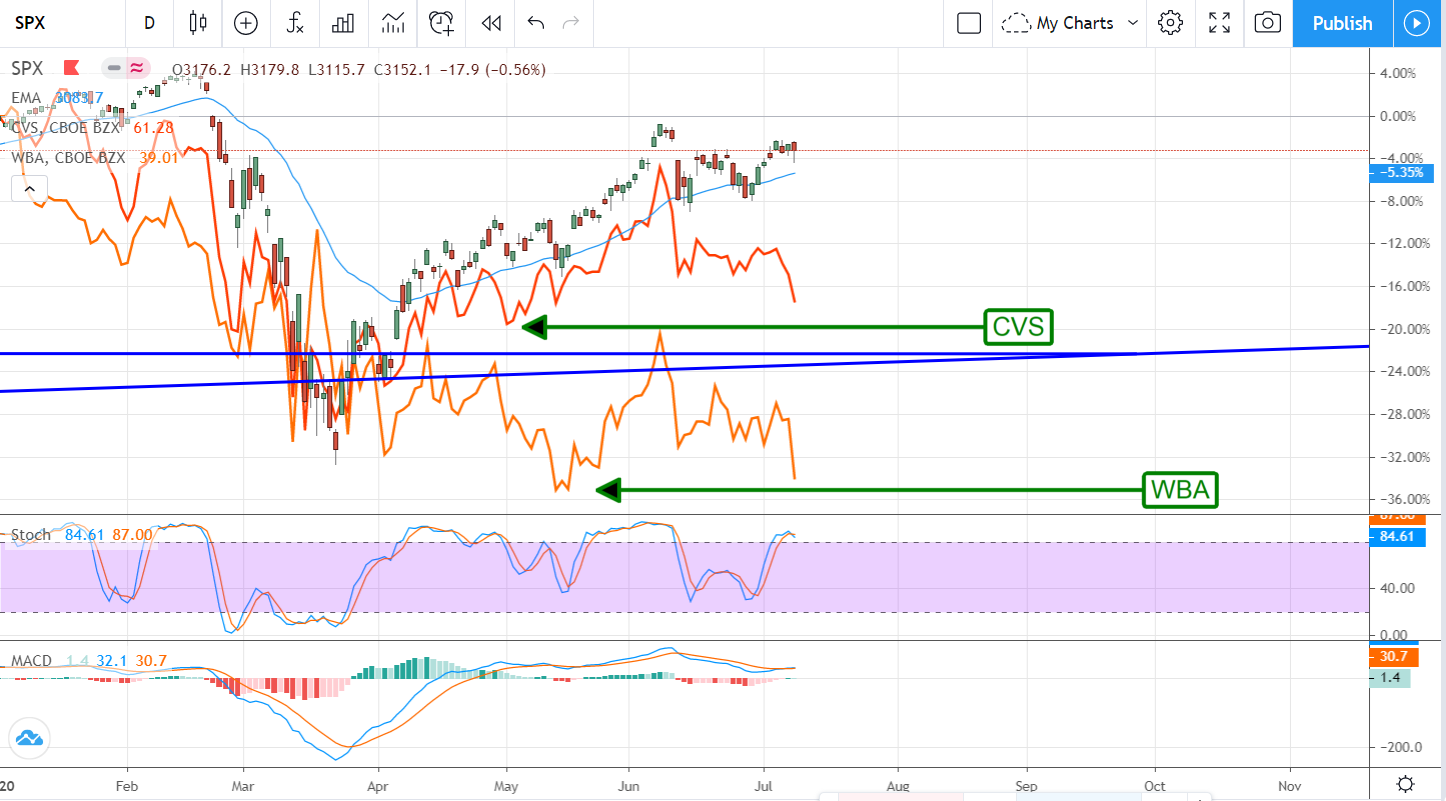Click the redo arrow icon
Image resolution: width=1446 pixels, height=801 pixels.
[571, 23]
